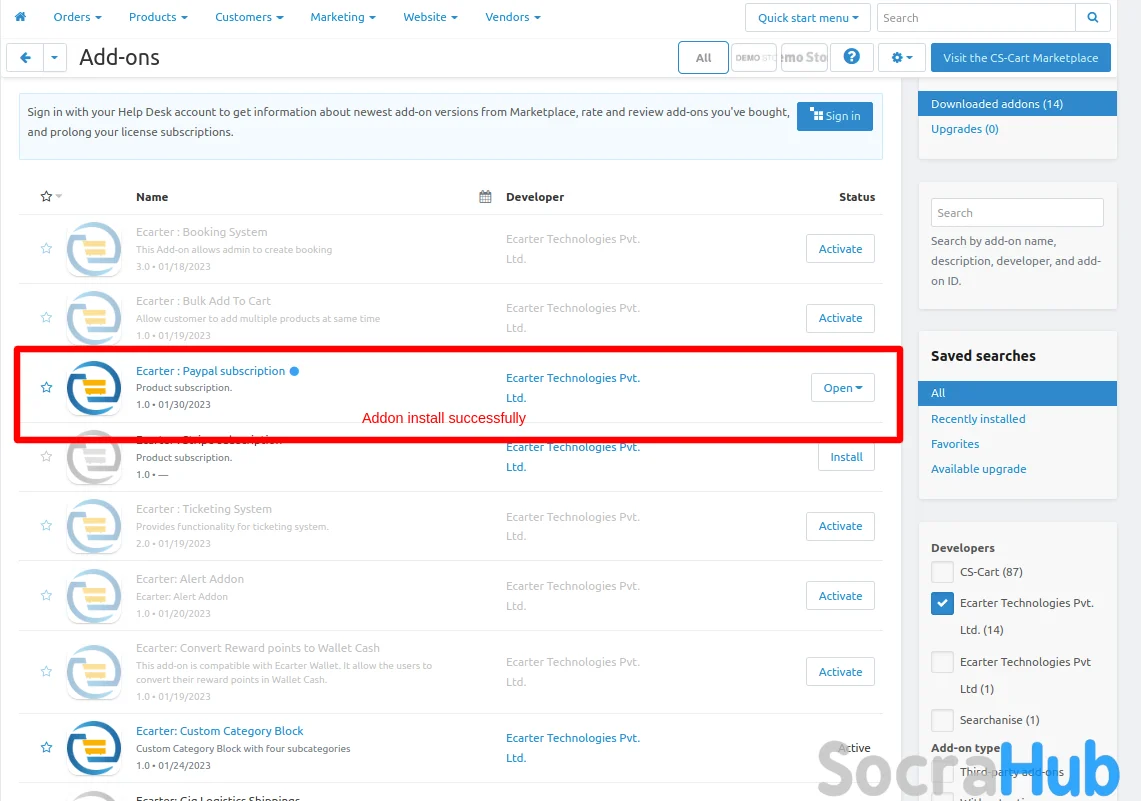1141x801 pixels.
Task: Expand the dropdown arrow beside back button
Action: [x=55, y=57]
